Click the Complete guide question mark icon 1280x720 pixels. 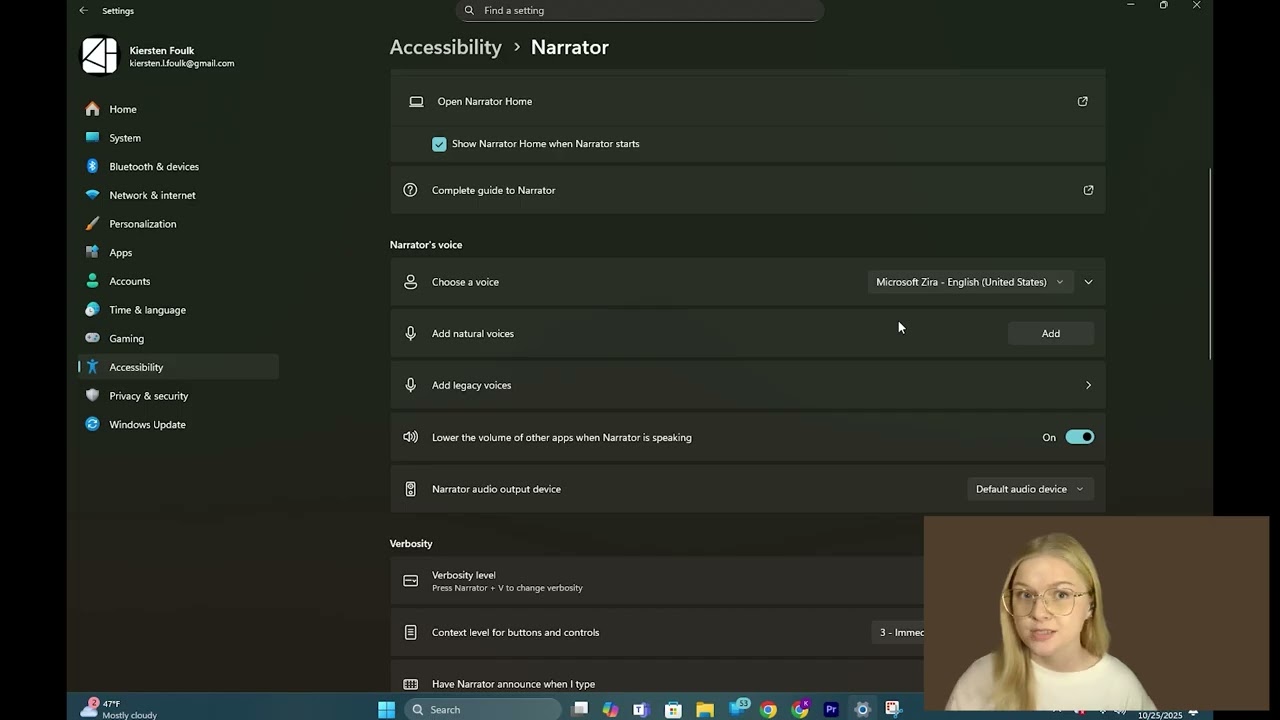(410, 190)
